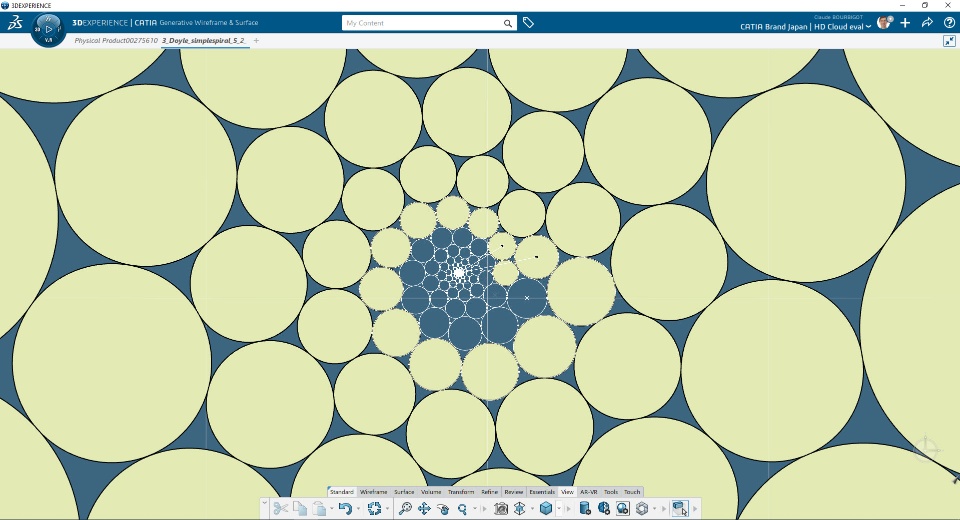
Task: Expand the Normal View dropdown arrow
Action: (532, 508)
